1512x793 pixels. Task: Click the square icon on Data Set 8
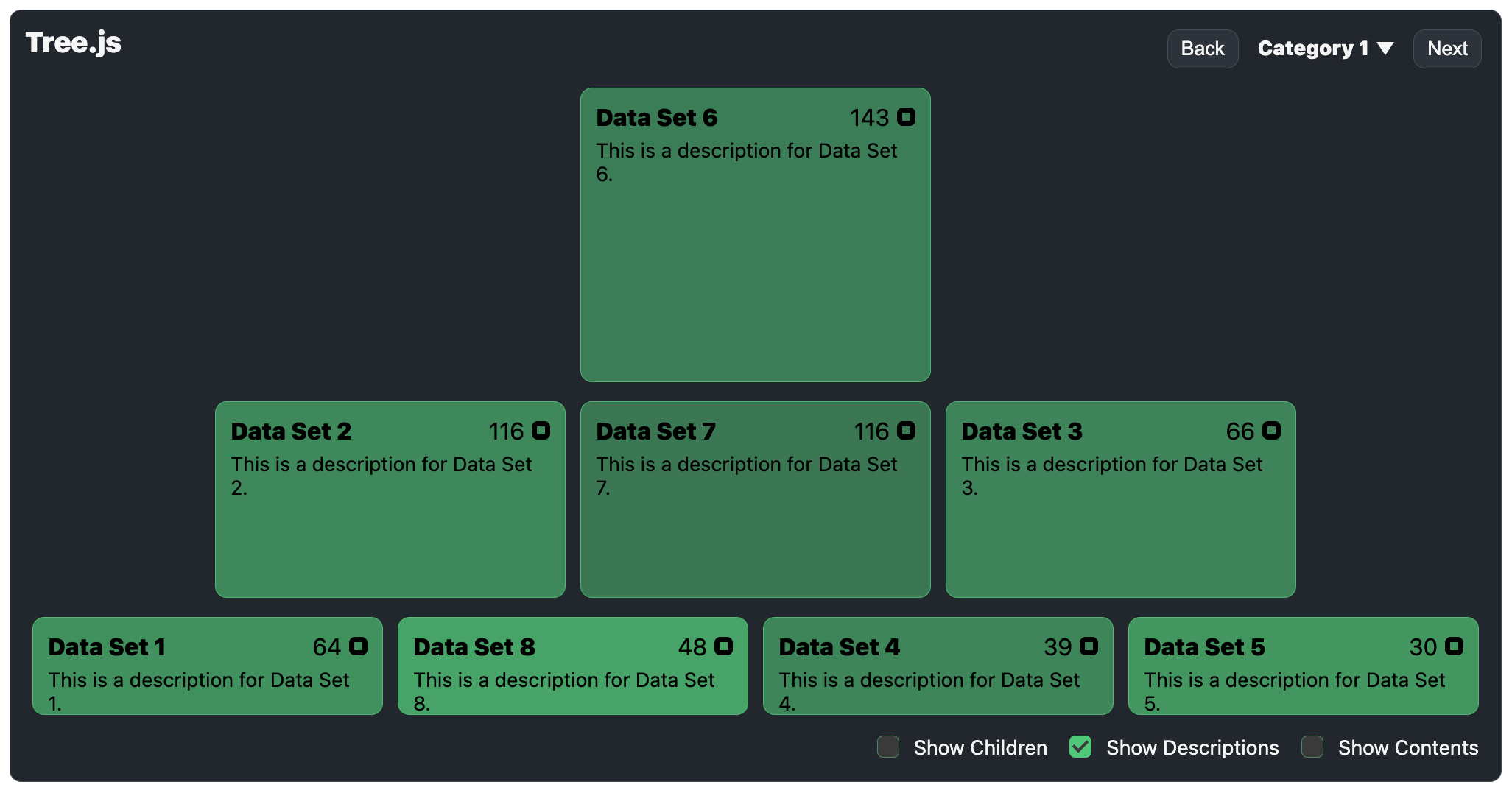click(x=723, y=646)
